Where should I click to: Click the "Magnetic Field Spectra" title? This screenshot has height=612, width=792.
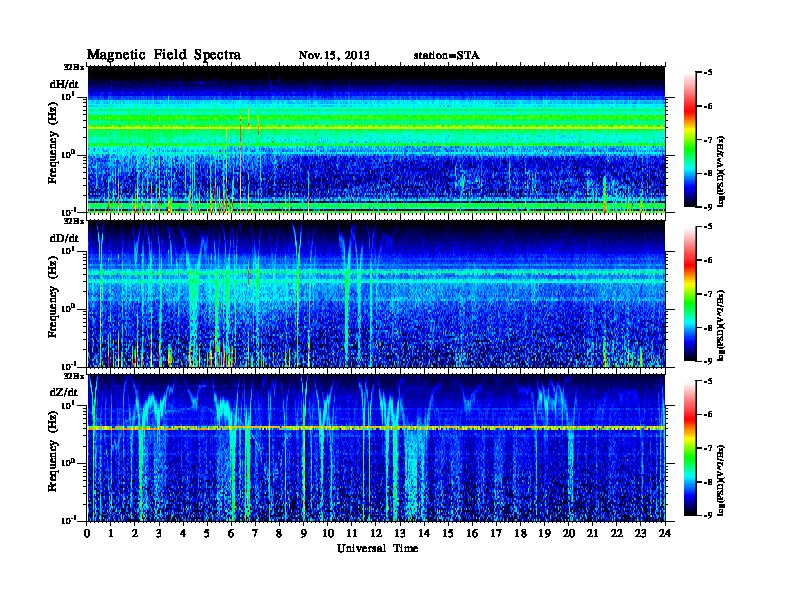click(x=164, y=55)
